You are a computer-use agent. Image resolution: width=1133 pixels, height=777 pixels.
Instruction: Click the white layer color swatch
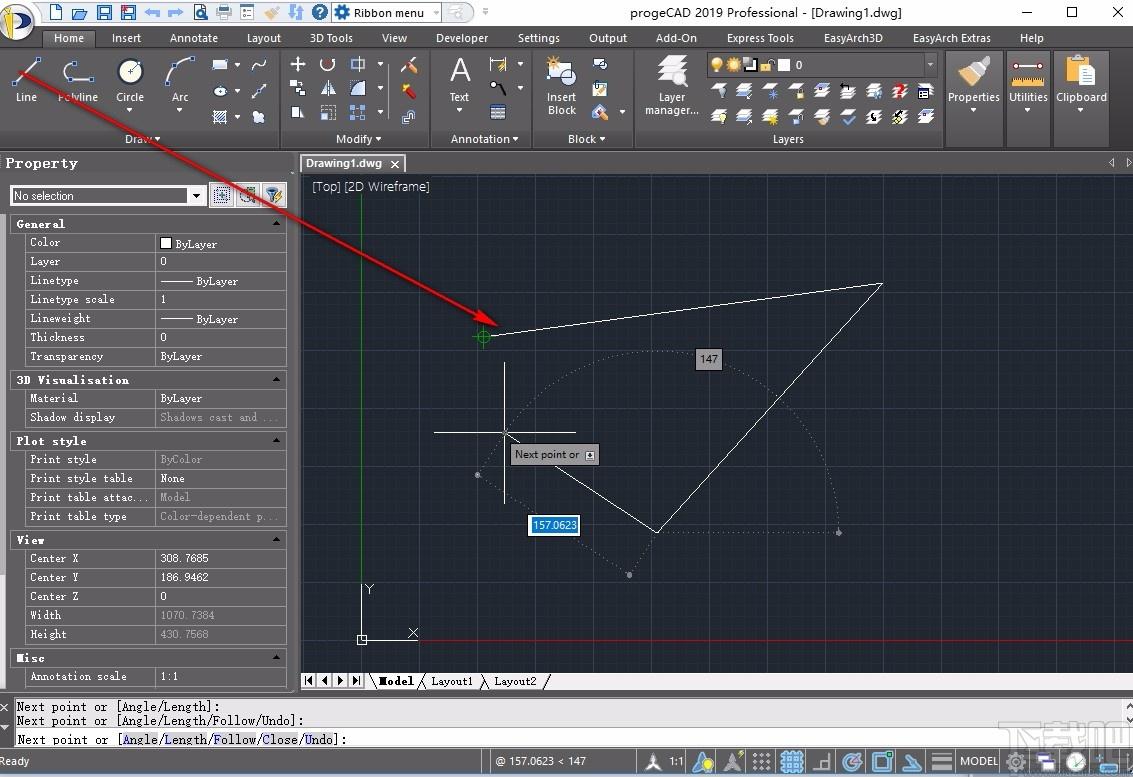click(784, 65)
